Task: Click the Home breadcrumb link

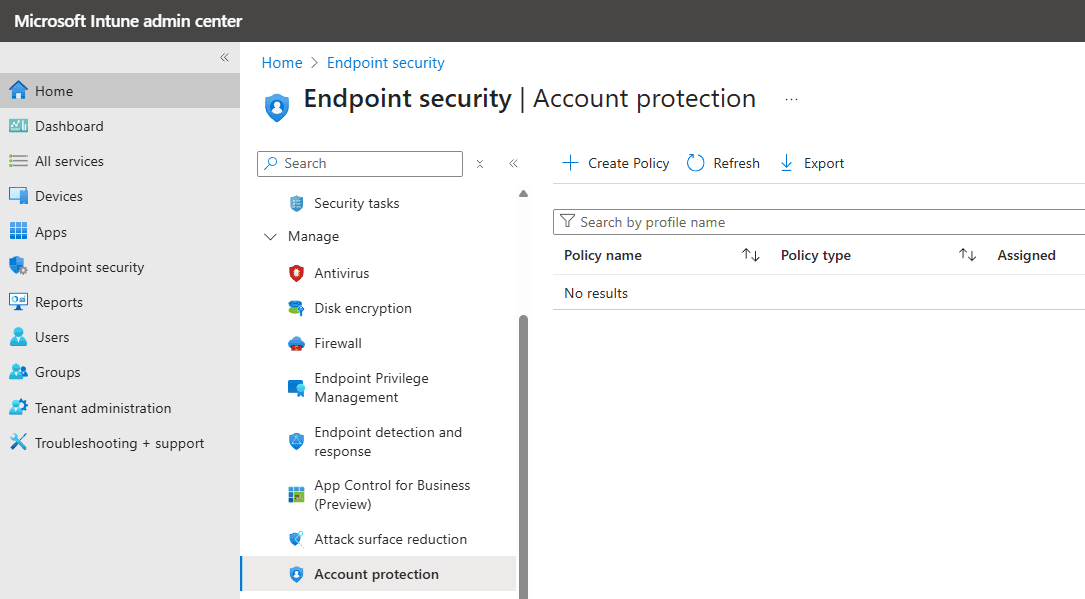Action: (x=282, y=63)
